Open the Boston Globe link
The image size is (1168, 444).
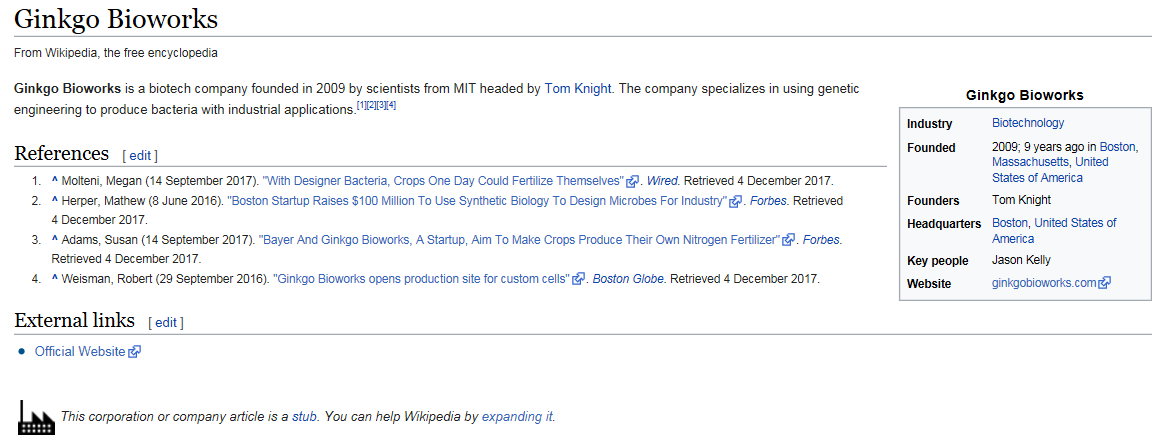[x=629, y=279]
